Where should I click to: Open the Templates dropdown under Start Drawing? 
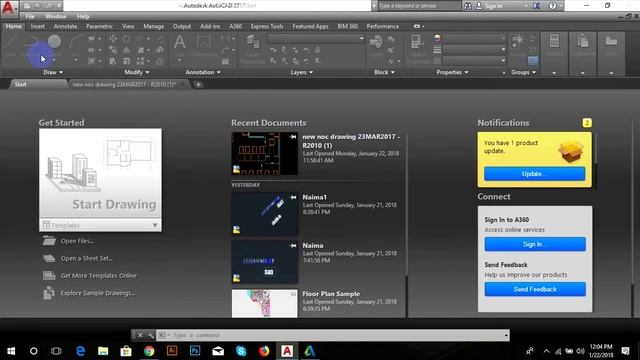coord(100,225)
